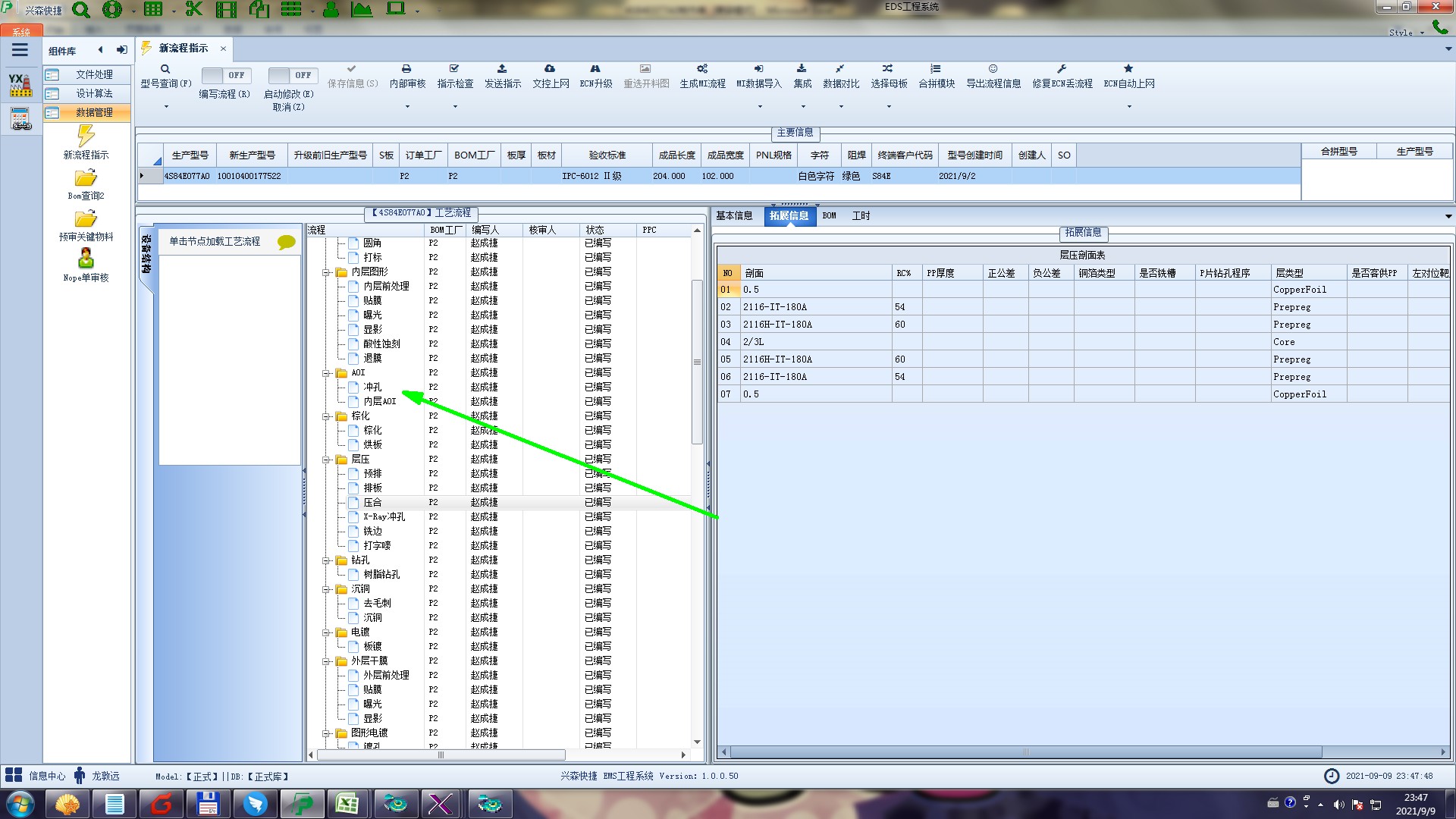This screenshot has height=819, width=1456.
Task: Collapse the 内层图形 tree folder
Action: point(326,271)
